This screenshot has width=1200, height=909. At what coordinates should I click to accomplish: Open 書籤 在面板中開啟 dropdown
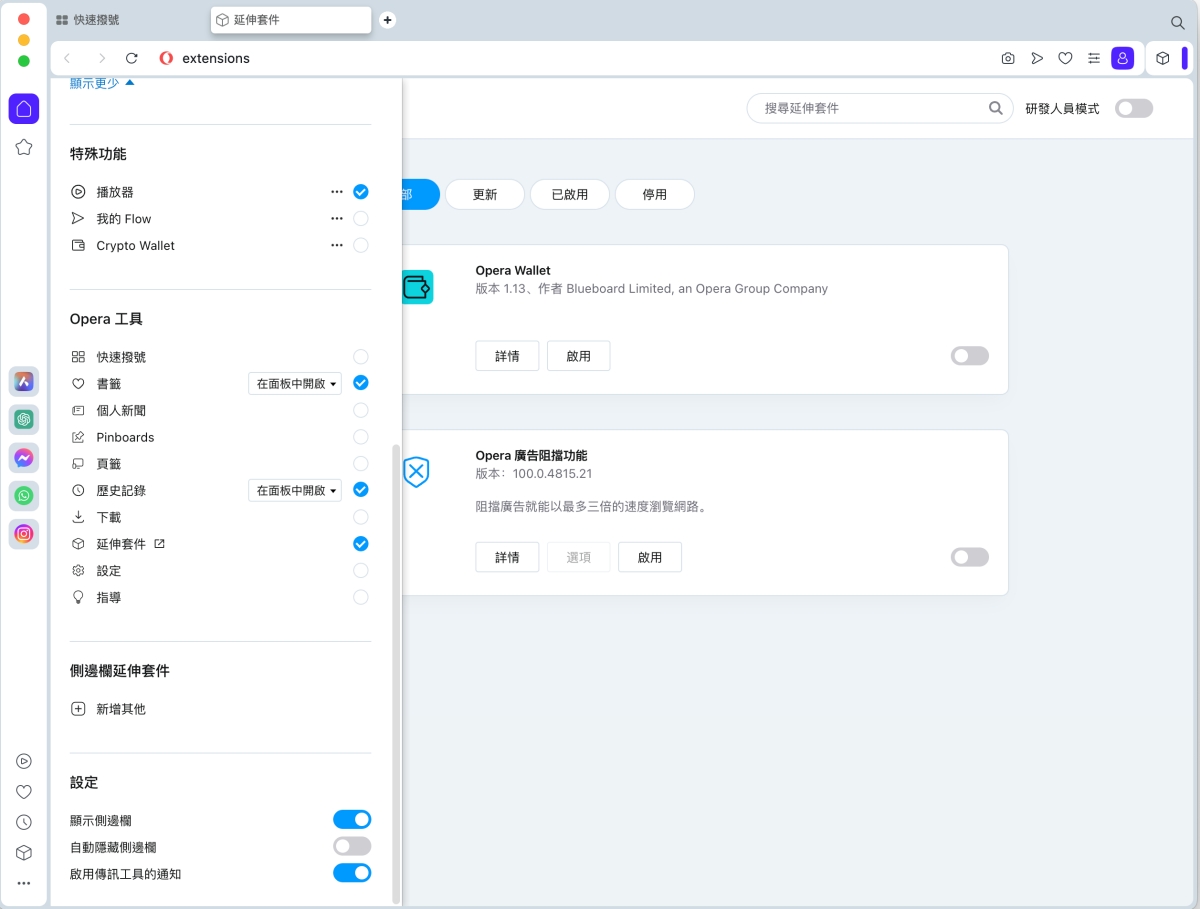click(x=295, y=384)
